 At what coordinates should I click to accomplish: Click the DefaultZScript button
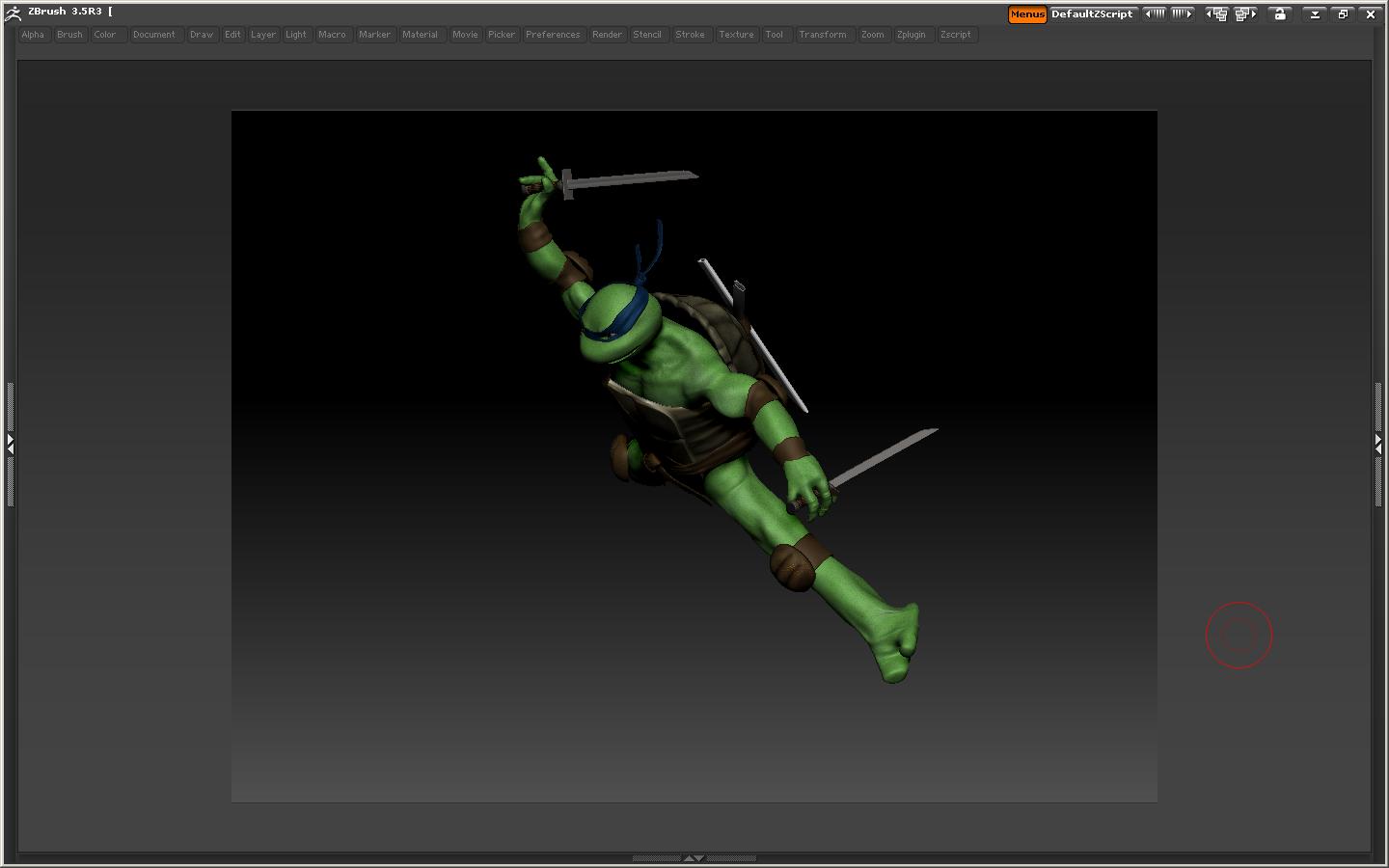click(1092, 14)
